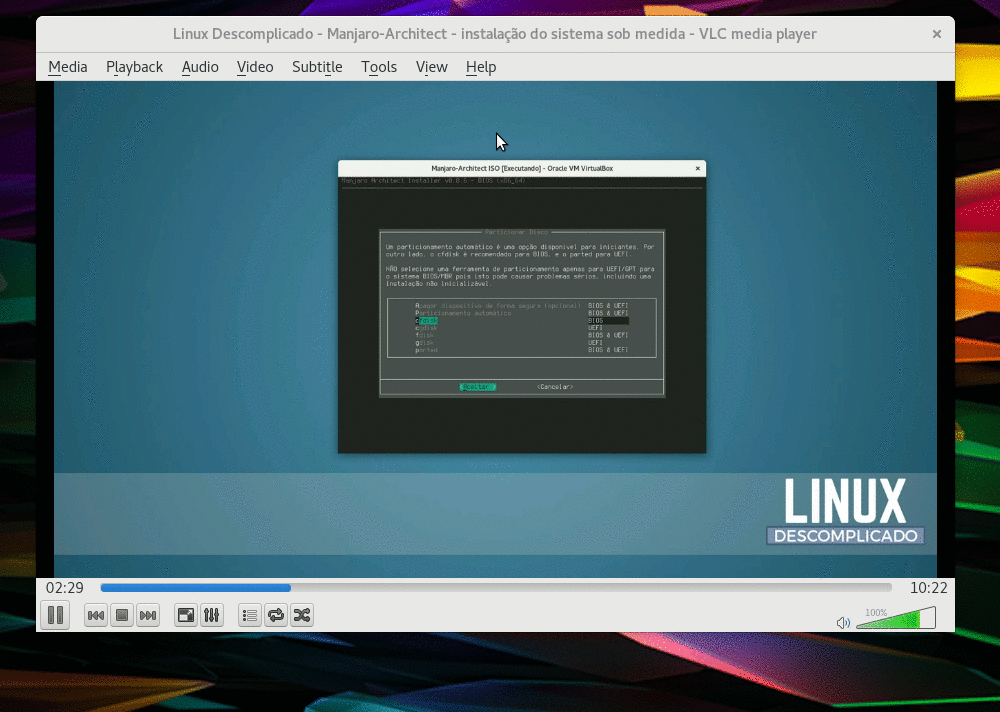
Task: Expand the Audio menu
Action: pyautogui.click(x=200, y=67)
